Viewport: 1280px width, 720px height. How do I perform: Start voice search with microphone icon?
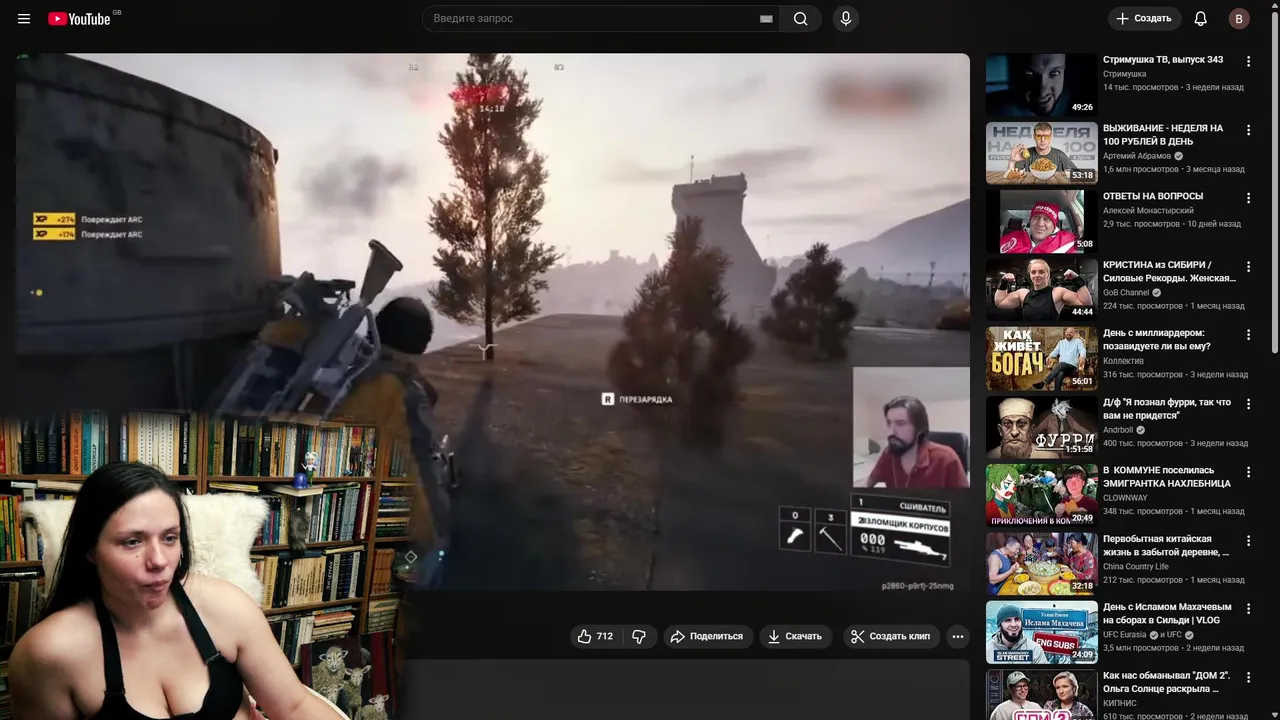coord(846,18)
